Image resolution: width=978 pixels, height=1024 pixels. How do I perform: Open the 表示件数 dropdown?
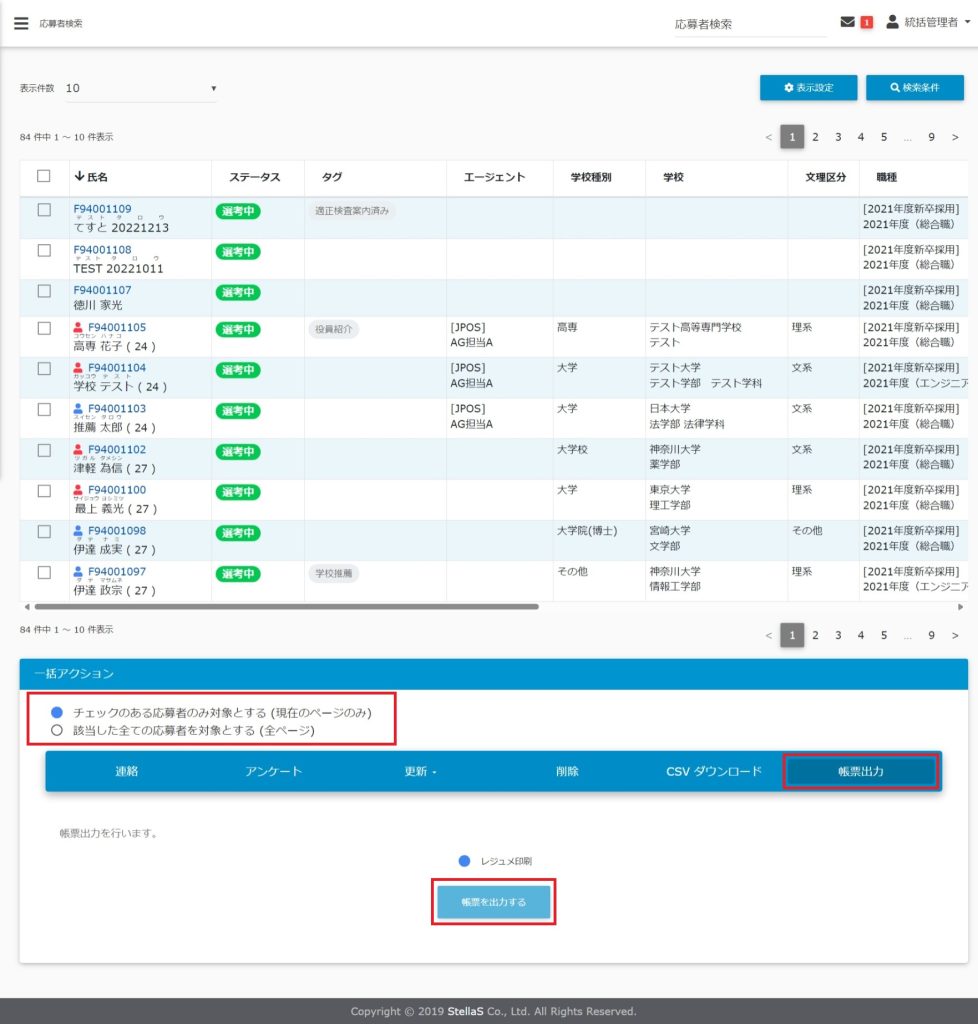(141, 88)
